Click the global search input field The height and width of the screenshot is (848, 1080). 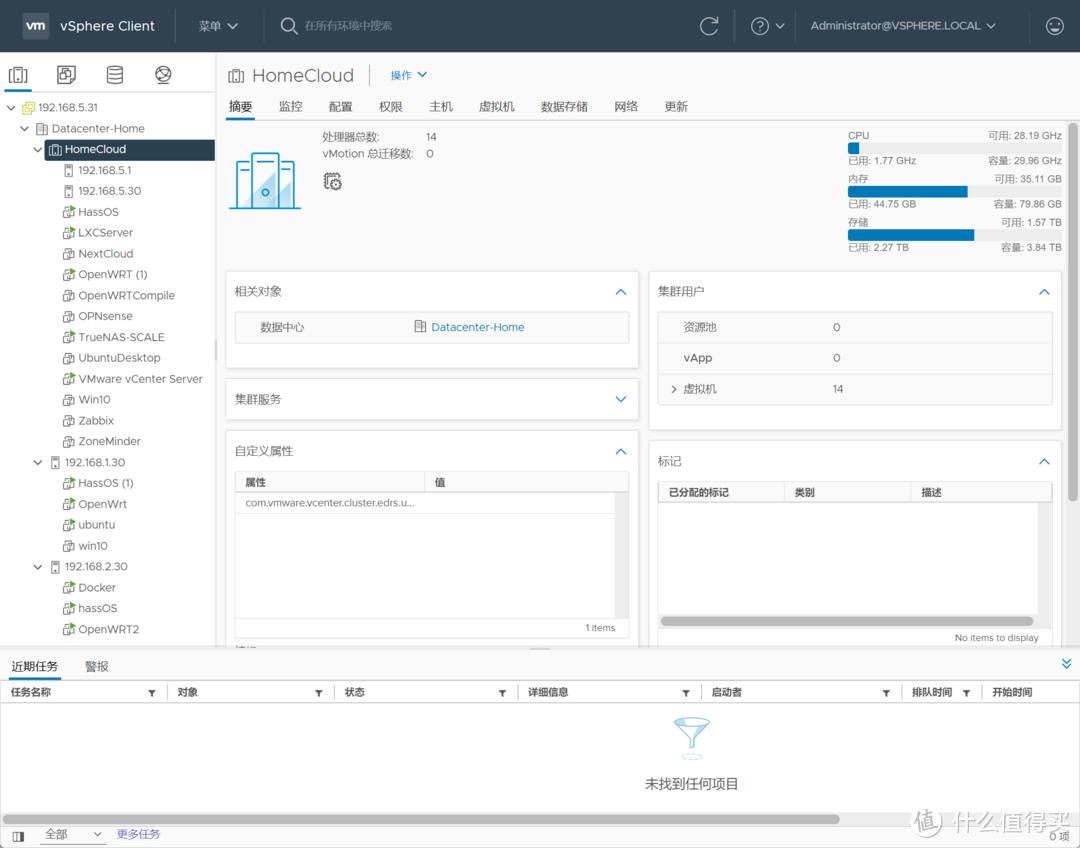tap(400, 26)
